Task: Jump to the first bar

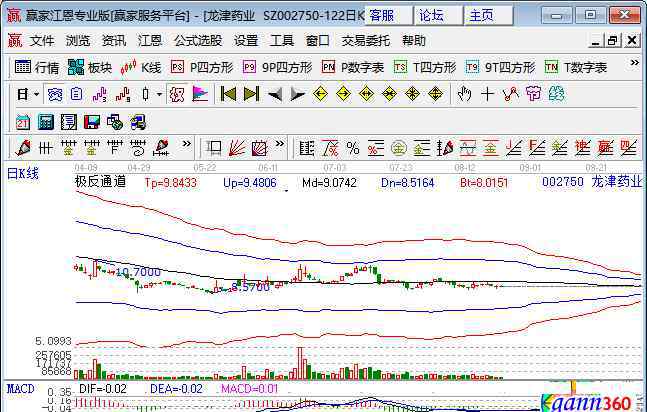Action: [228, 95]
